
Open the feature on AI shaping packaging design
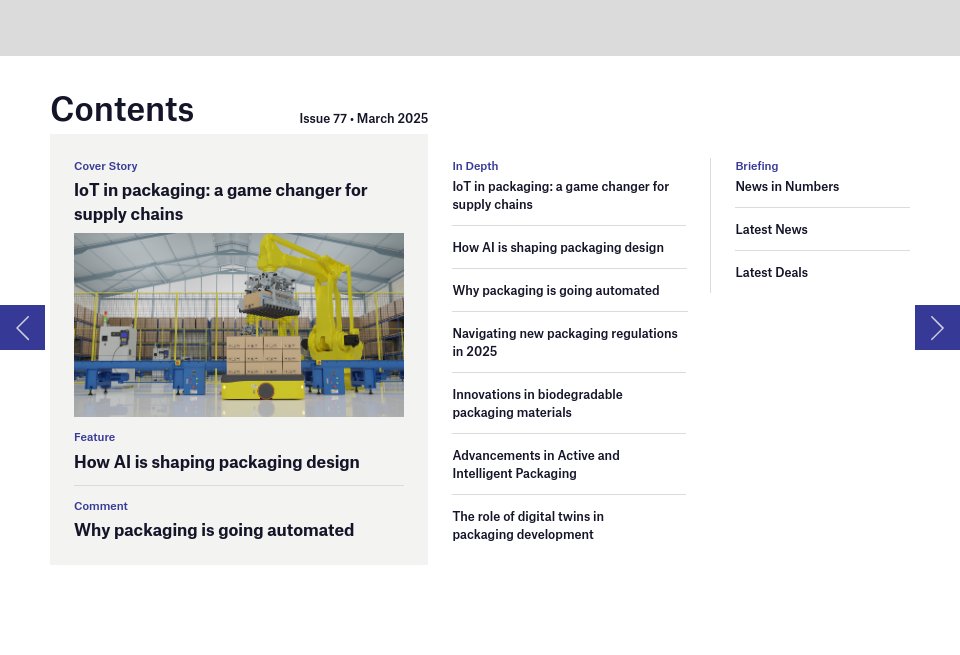[x=216, y=462]
